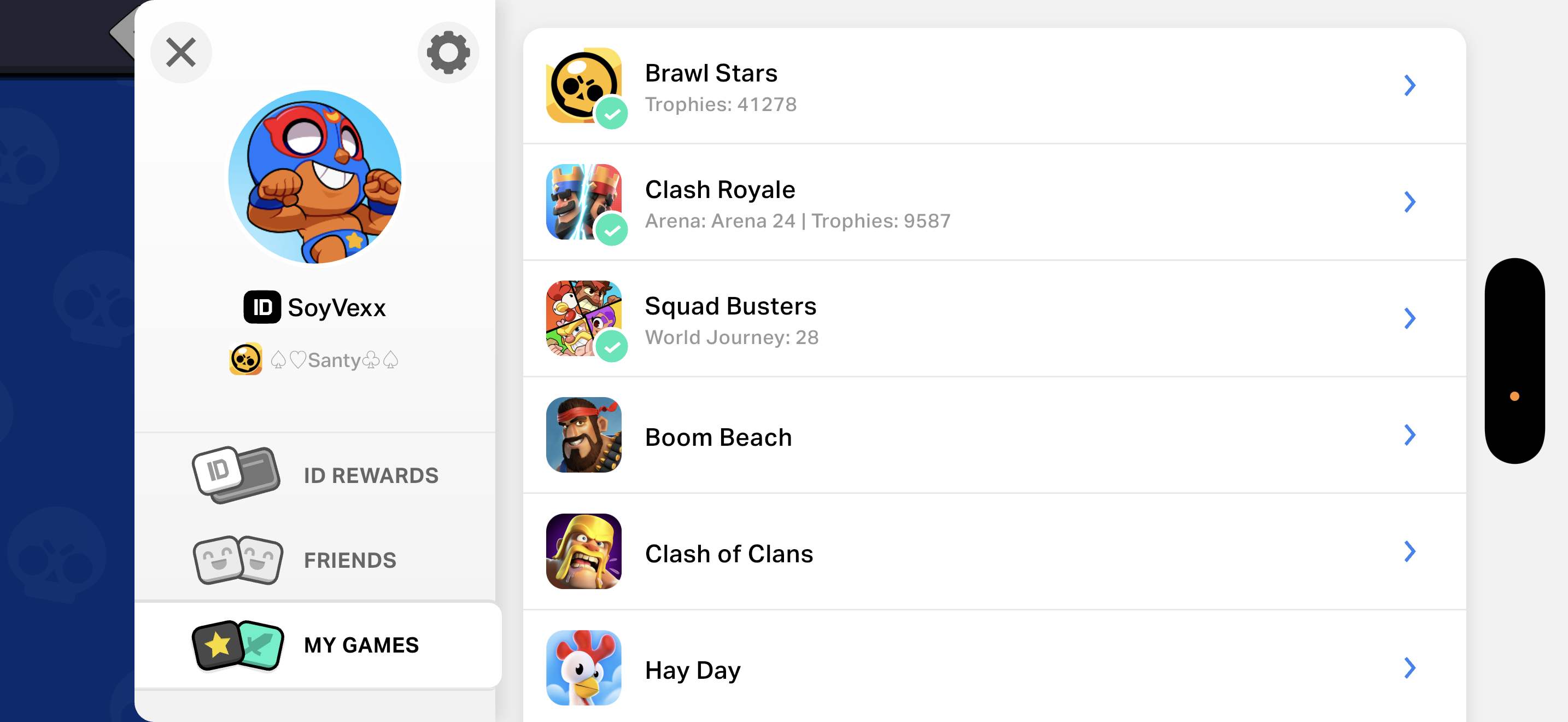The height and width of the screenshot is (722, 1568).
Task: Tap the Clash of Clans app icon
Action: [584, 551]
